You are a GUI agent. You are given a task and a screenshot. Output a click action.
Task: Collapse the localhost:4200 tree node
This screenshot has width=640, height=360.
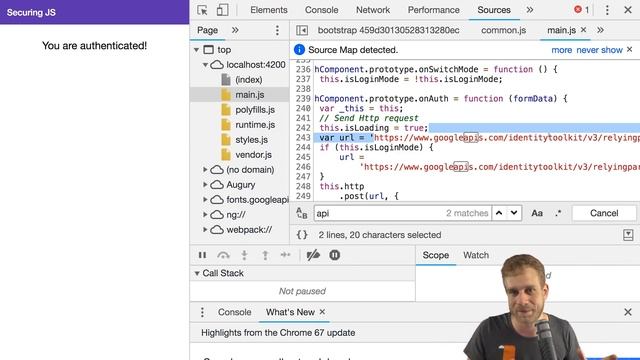tap(205, 65)
